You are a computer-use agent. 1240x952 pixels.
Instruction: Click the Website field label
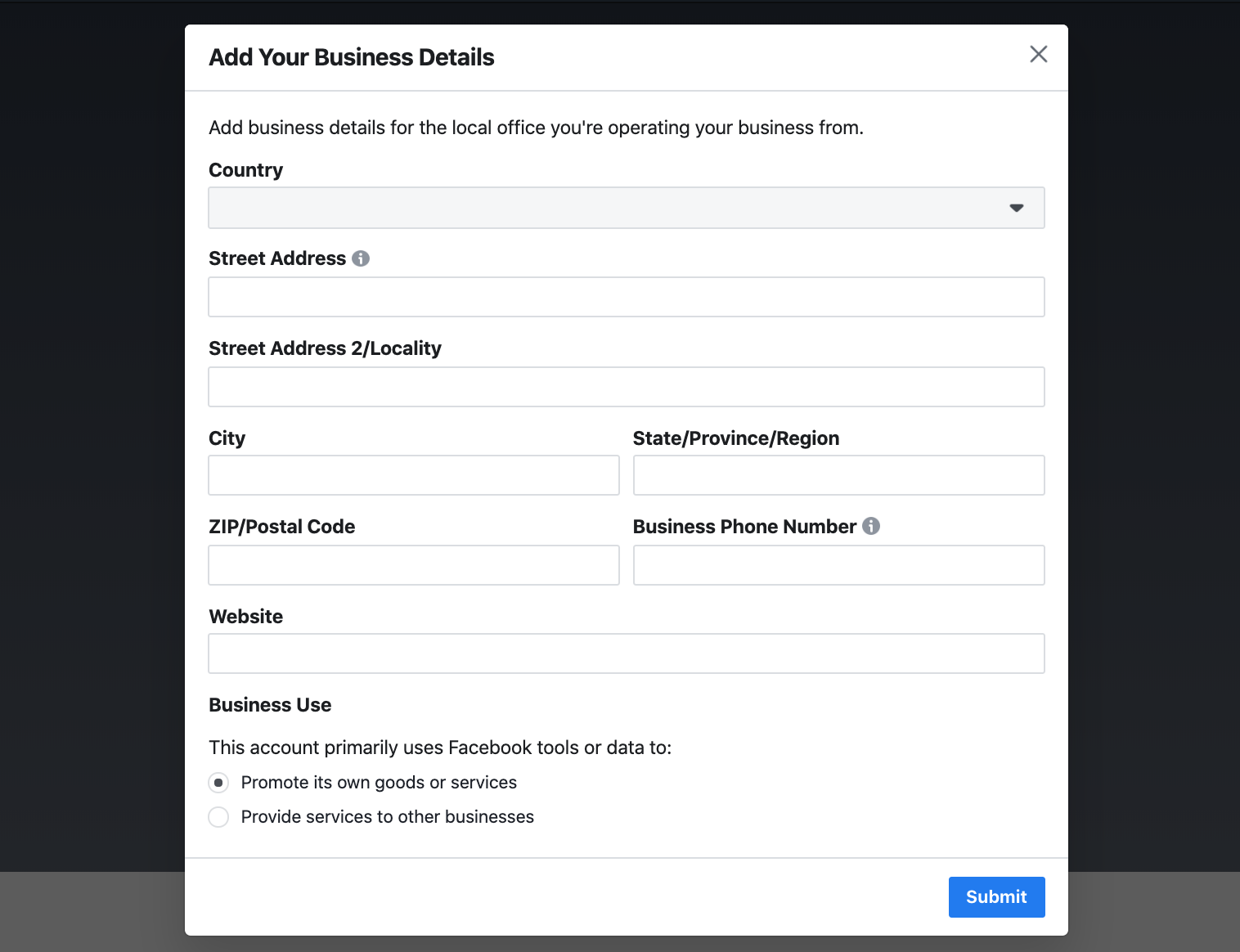click(x=245, y=617)
